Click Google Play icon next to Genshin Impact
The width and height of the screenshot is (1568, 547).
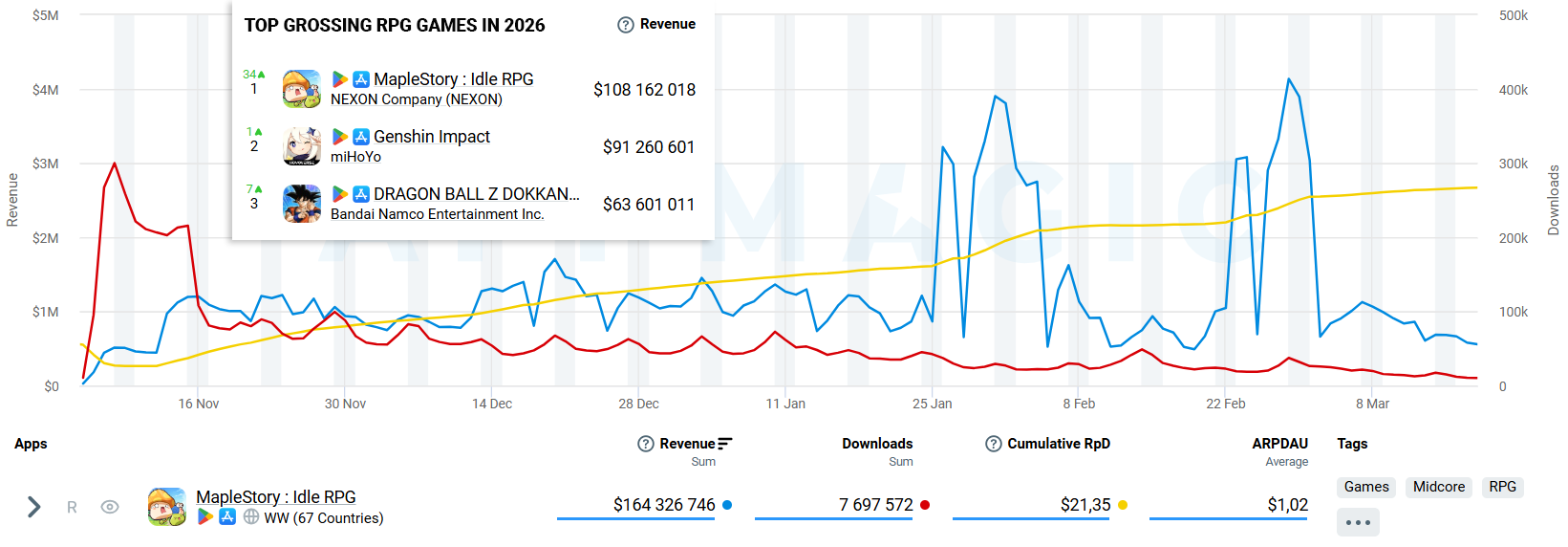[x=339, y=137]
